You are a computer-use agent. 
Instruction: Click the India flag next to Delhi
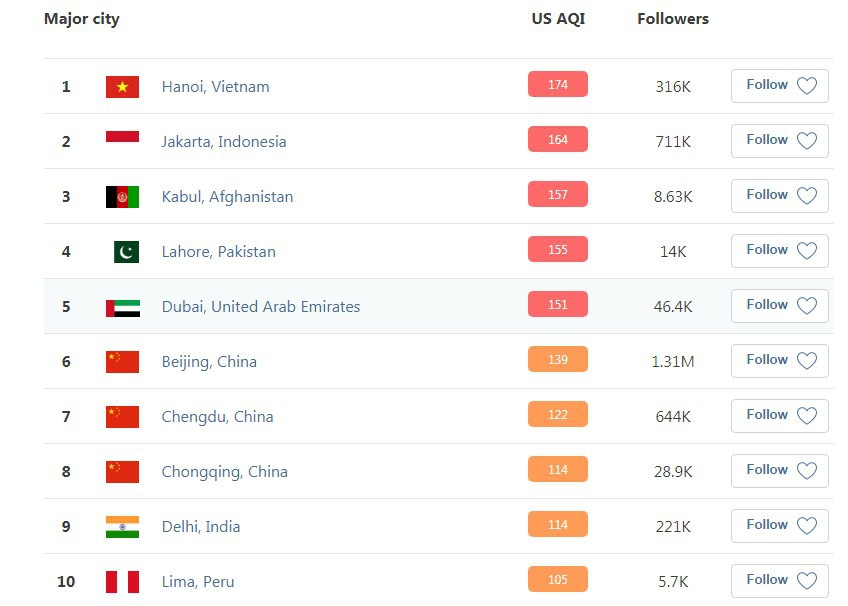(122, 527)
